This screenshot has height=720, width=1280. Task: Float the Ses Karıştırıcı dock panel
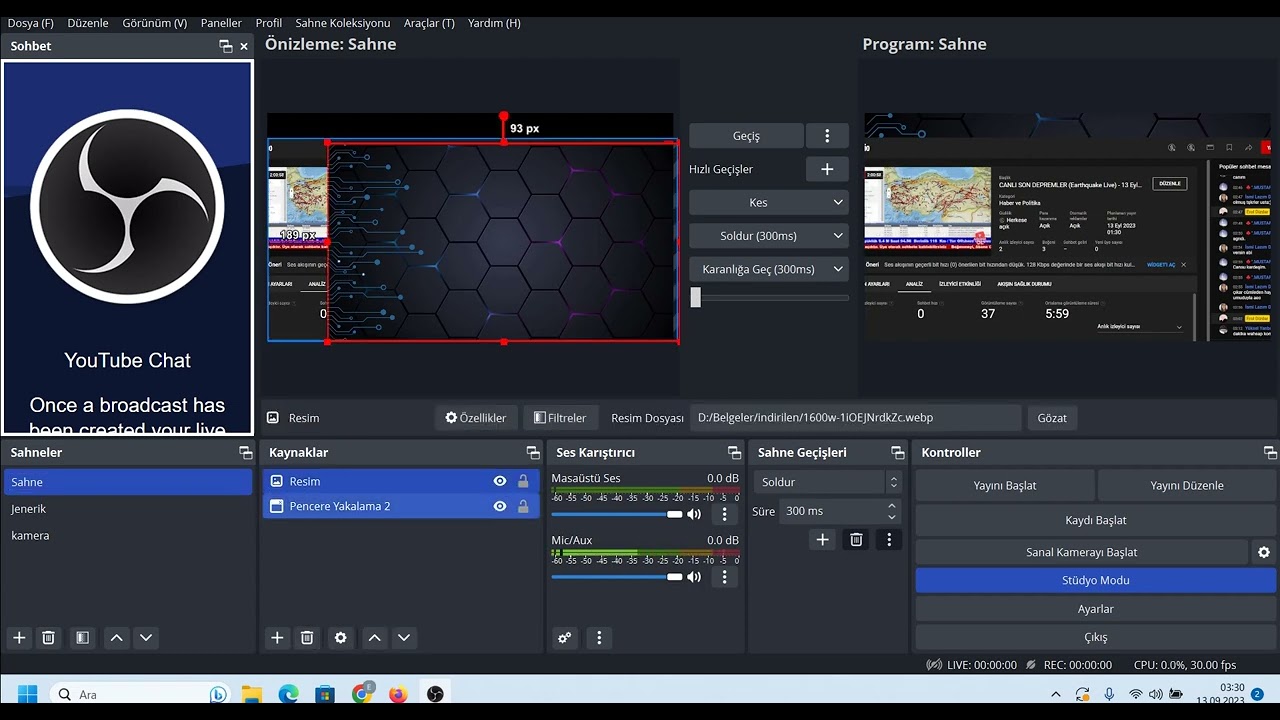point(735,453)
